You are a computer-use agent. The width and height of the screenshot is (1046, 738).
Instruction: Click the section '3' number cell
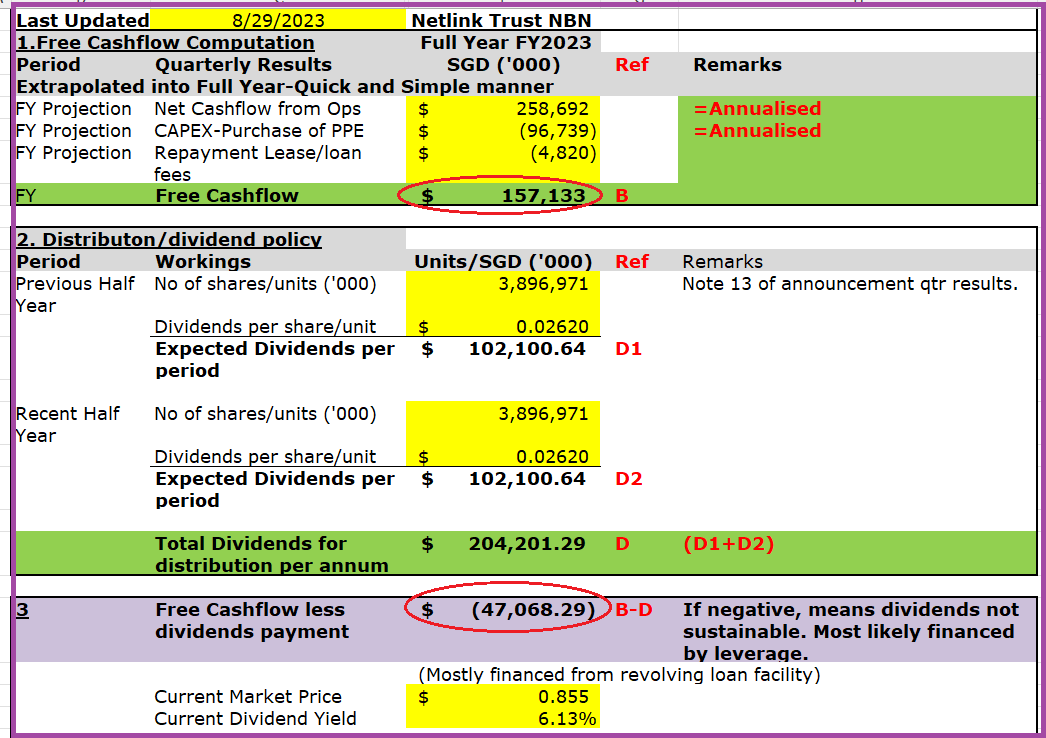22,609
